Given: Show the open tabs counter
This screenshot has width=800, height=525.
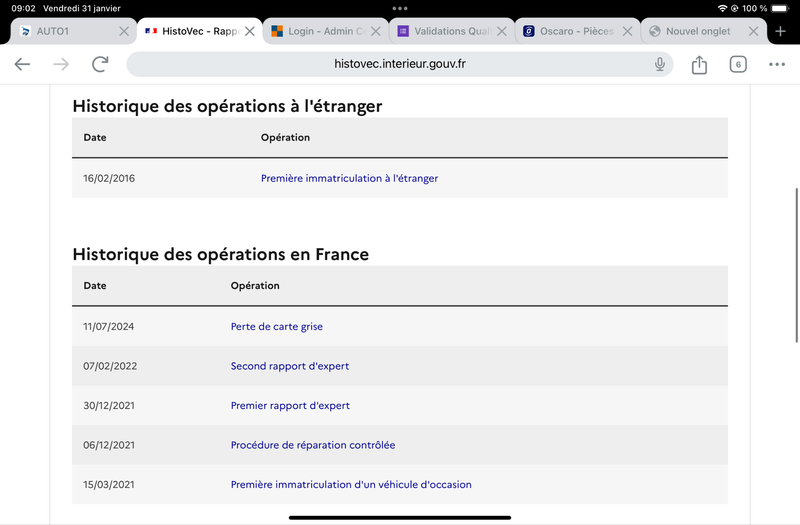Looking at the screenshot, I should (738, 64).
